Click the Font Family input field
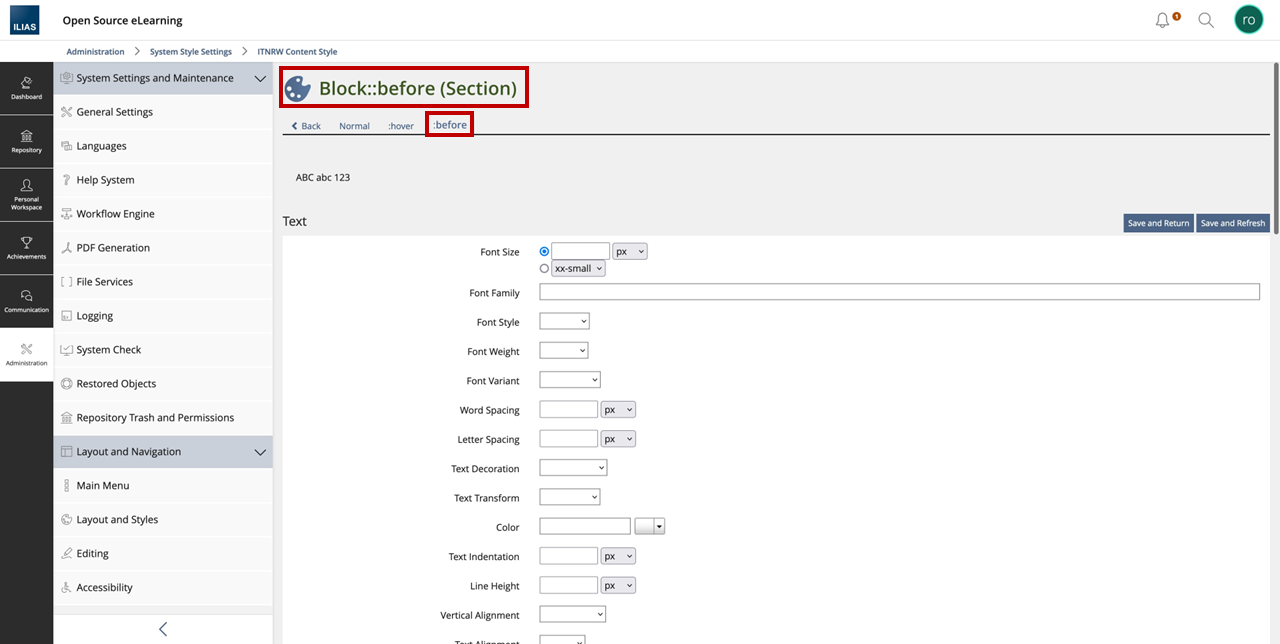The height and width of the screenshot is (644, 1280). pos(899,292)
